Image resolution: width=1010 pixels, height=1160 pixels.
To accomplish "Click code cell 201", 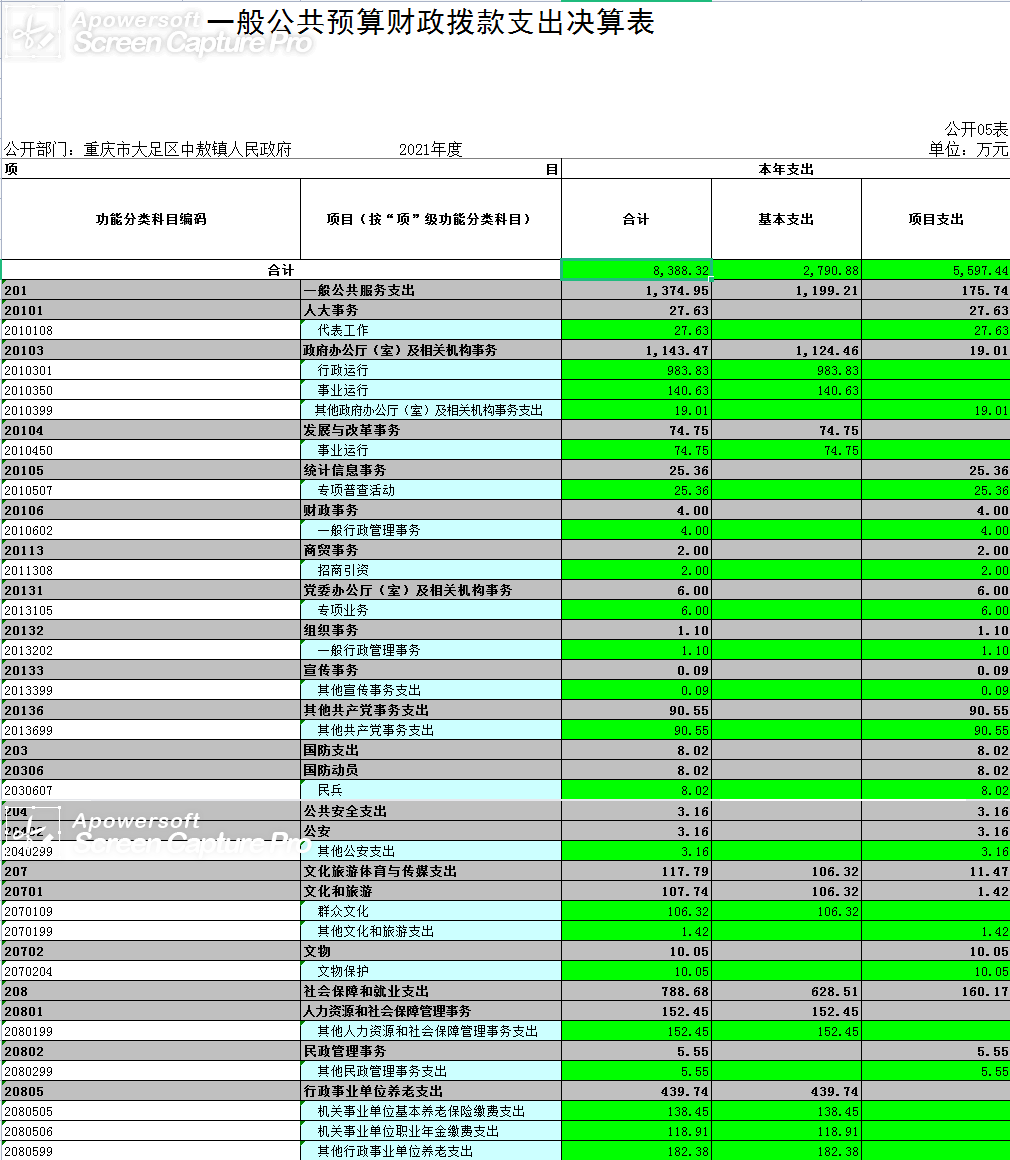I will click(151, 290).
